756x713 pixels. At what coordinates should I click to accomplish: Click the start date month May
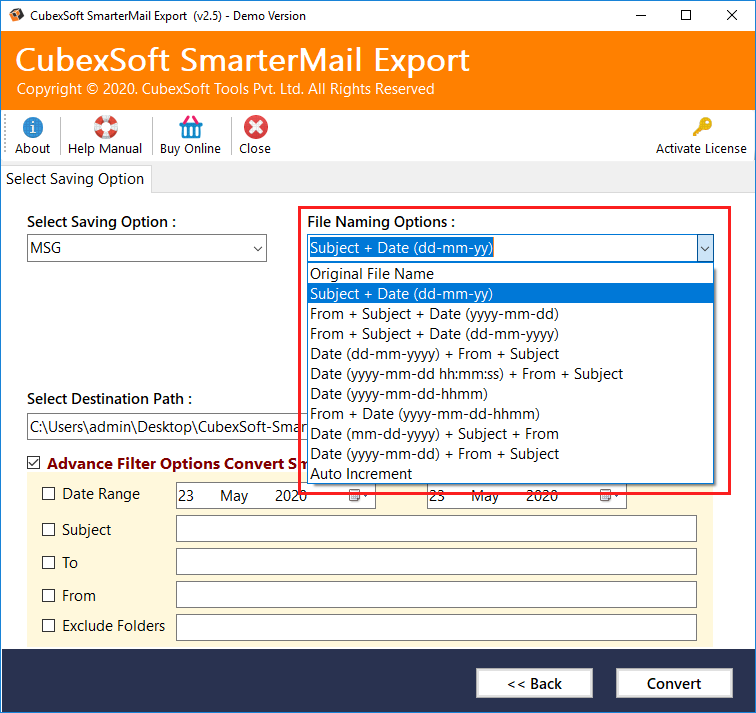tap(234, 496)
